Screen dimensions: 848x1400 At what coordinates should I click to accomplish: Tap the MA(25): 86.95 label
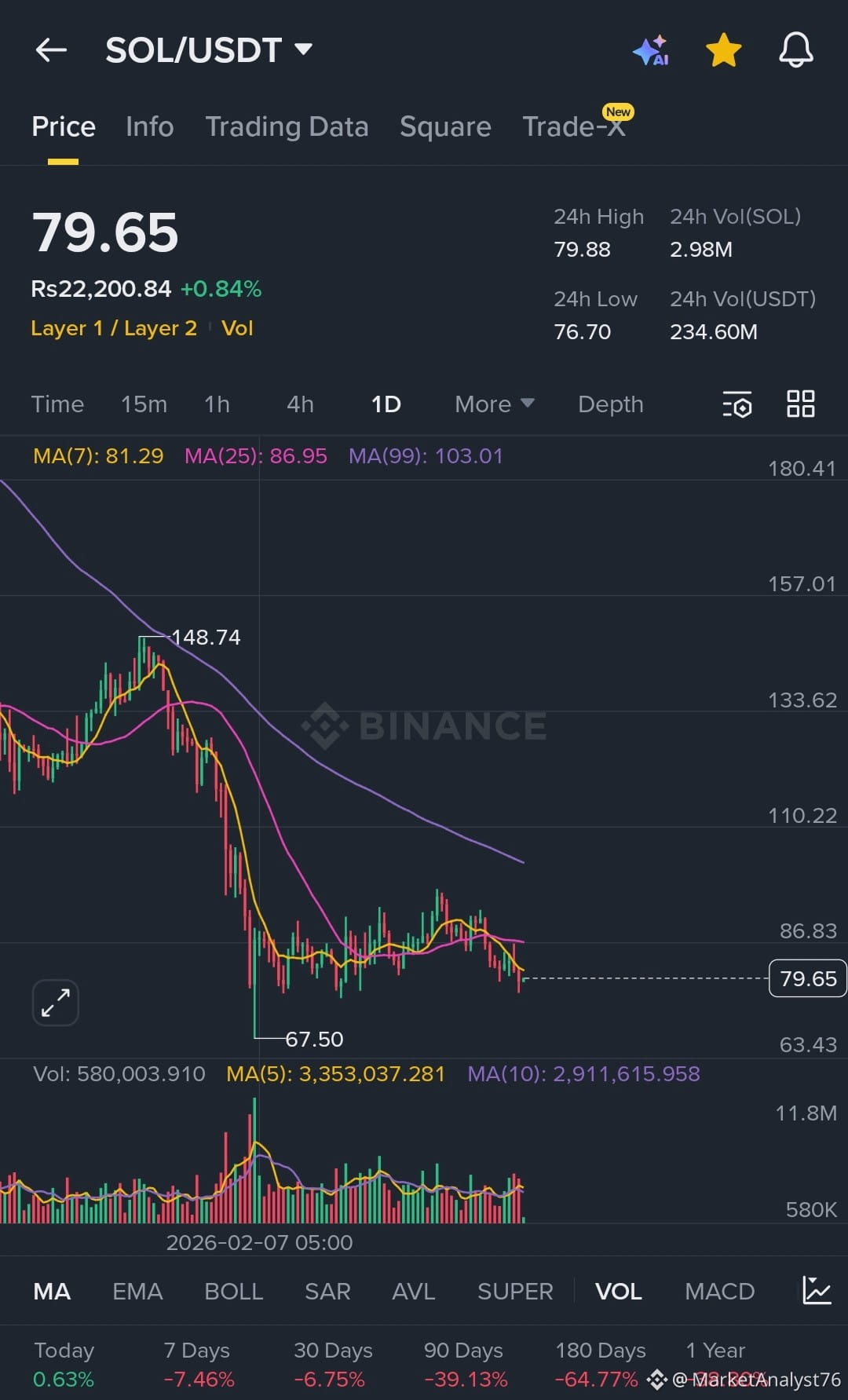pos(255,455)
